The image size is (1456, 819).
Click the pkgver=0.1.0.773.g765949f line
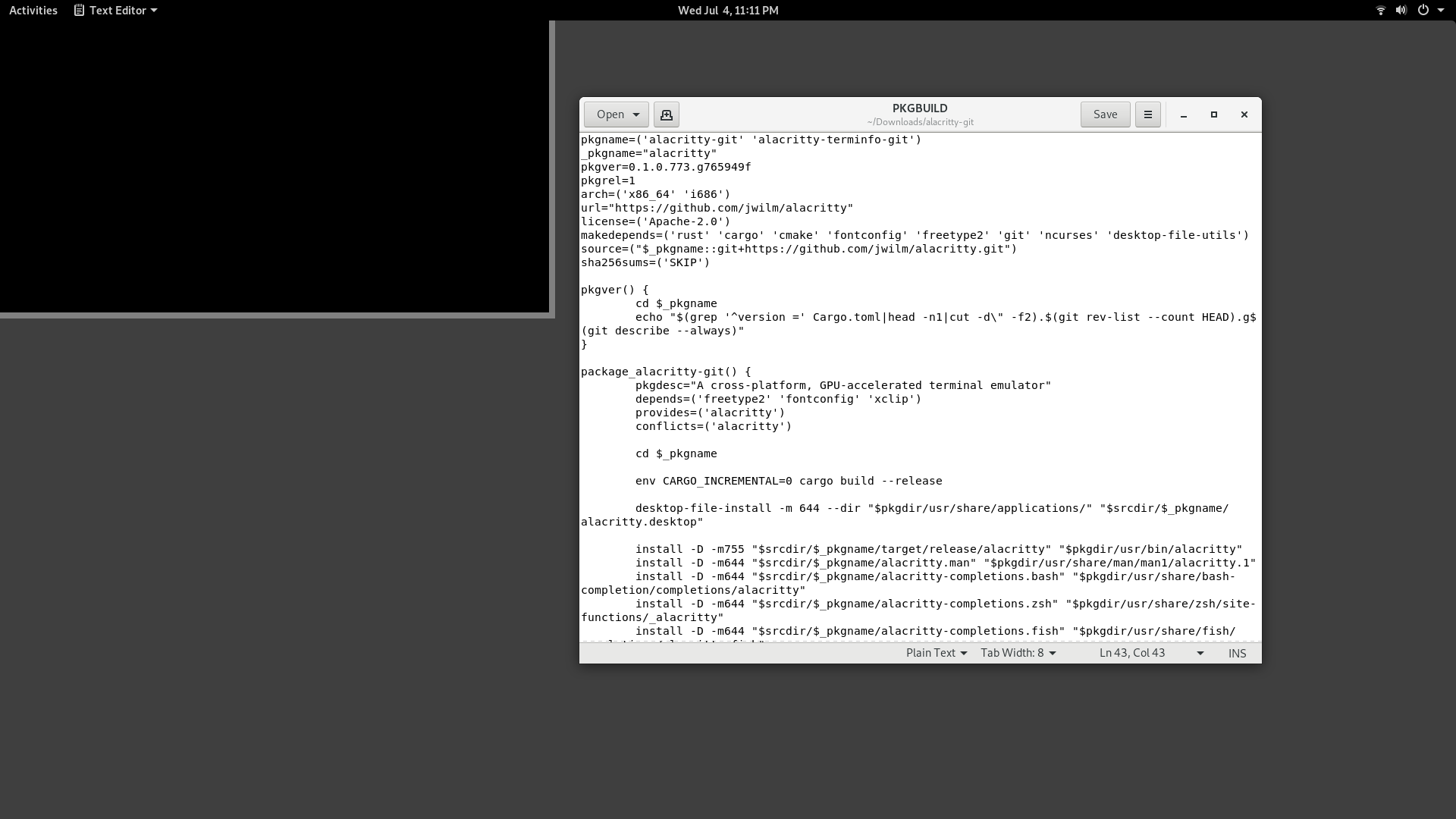[x=666, y=167]
